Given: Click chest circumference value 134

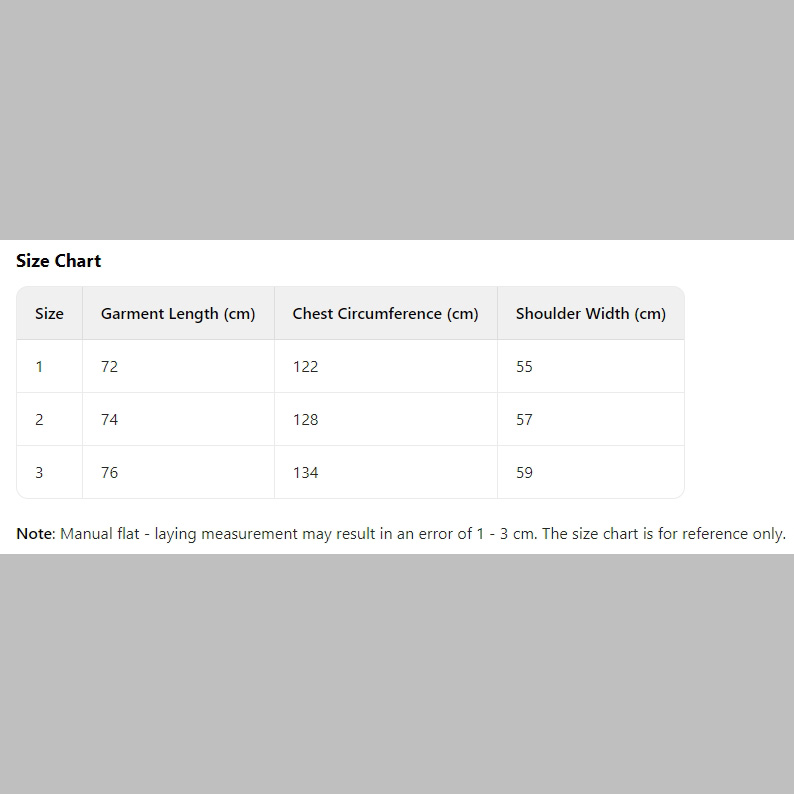Looking at the screenshot, I should coord(305,473).
